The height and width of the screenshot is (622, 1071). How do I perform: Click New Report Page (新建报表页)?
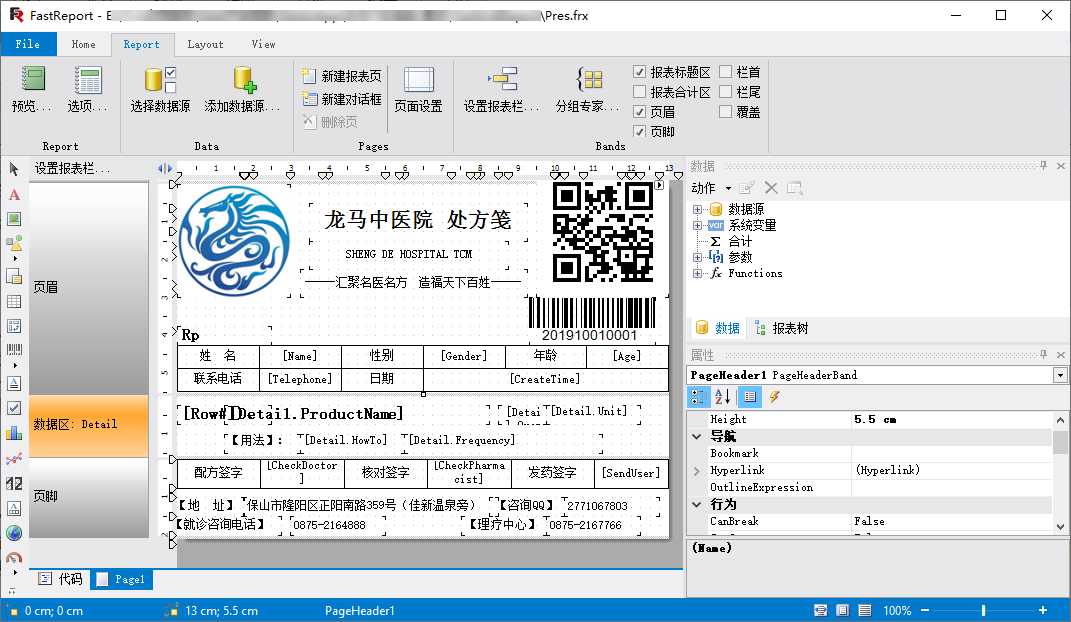click(342, 76)
